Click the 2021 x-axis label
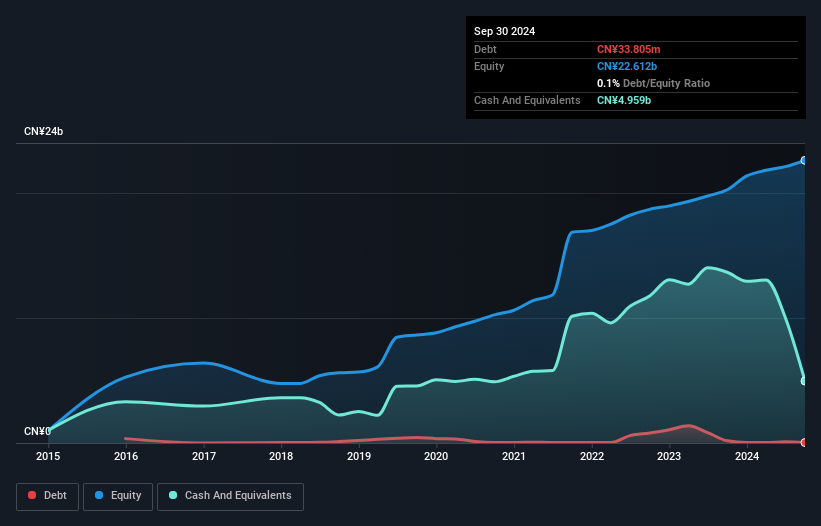 514,456
